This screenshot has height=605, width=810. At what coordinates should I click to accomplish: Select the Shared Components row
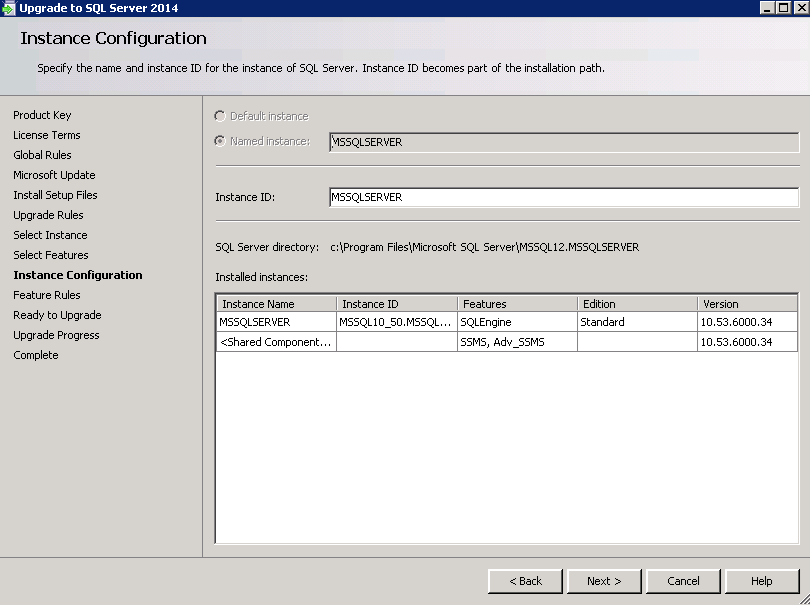point(507,342)
